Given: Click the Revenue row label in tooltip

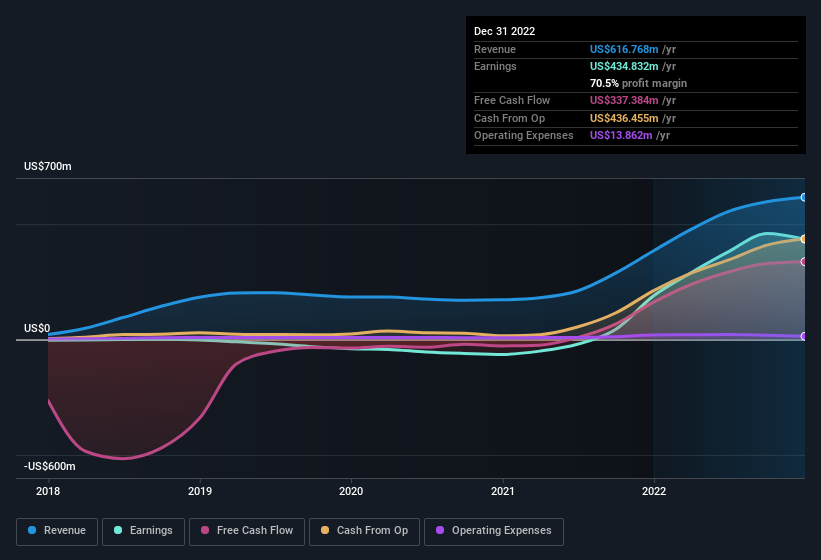Looking at the screenshot, I should tap(495, 49).
